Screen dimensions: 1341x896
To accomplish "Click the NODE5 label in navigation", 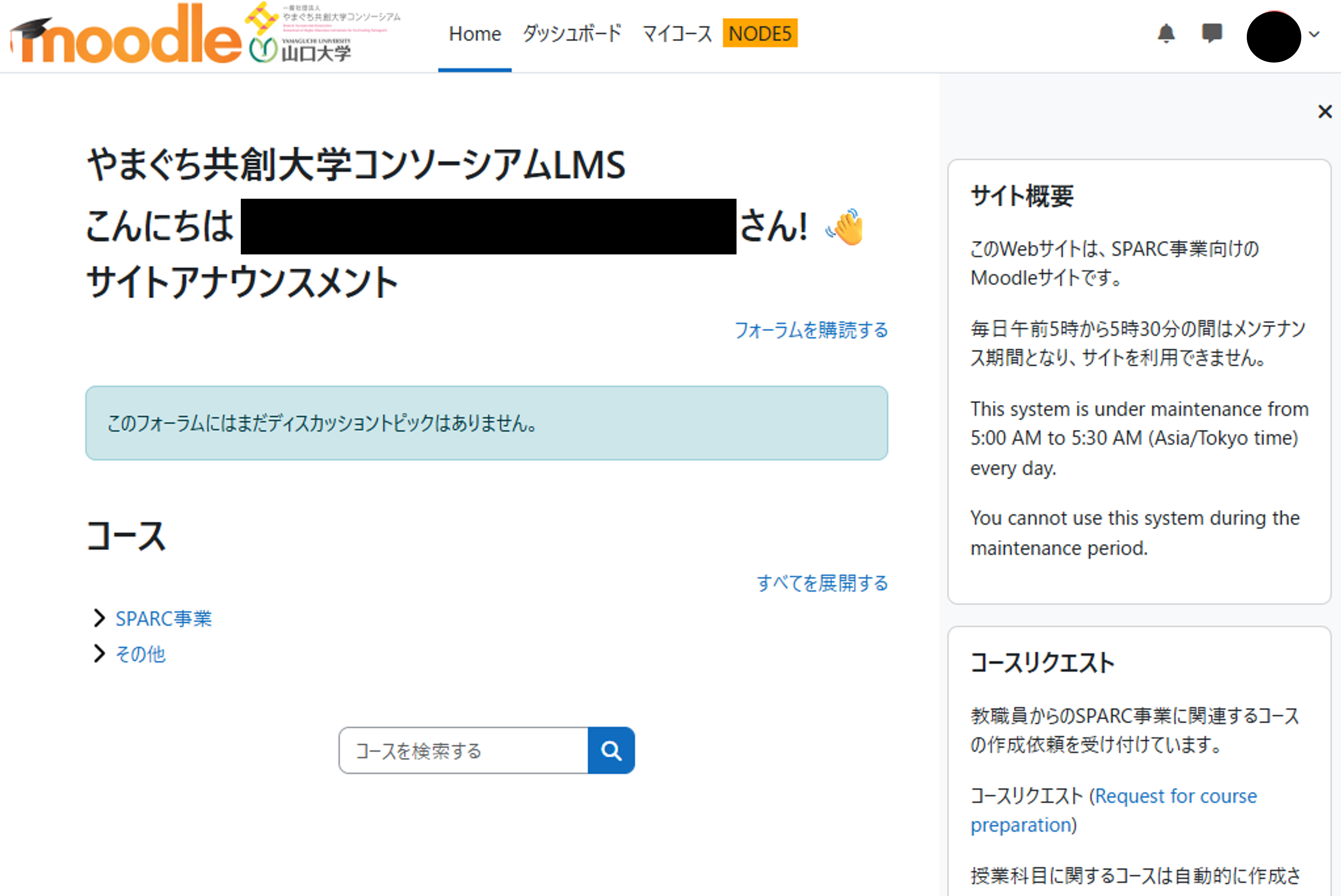I will (760, 33).
